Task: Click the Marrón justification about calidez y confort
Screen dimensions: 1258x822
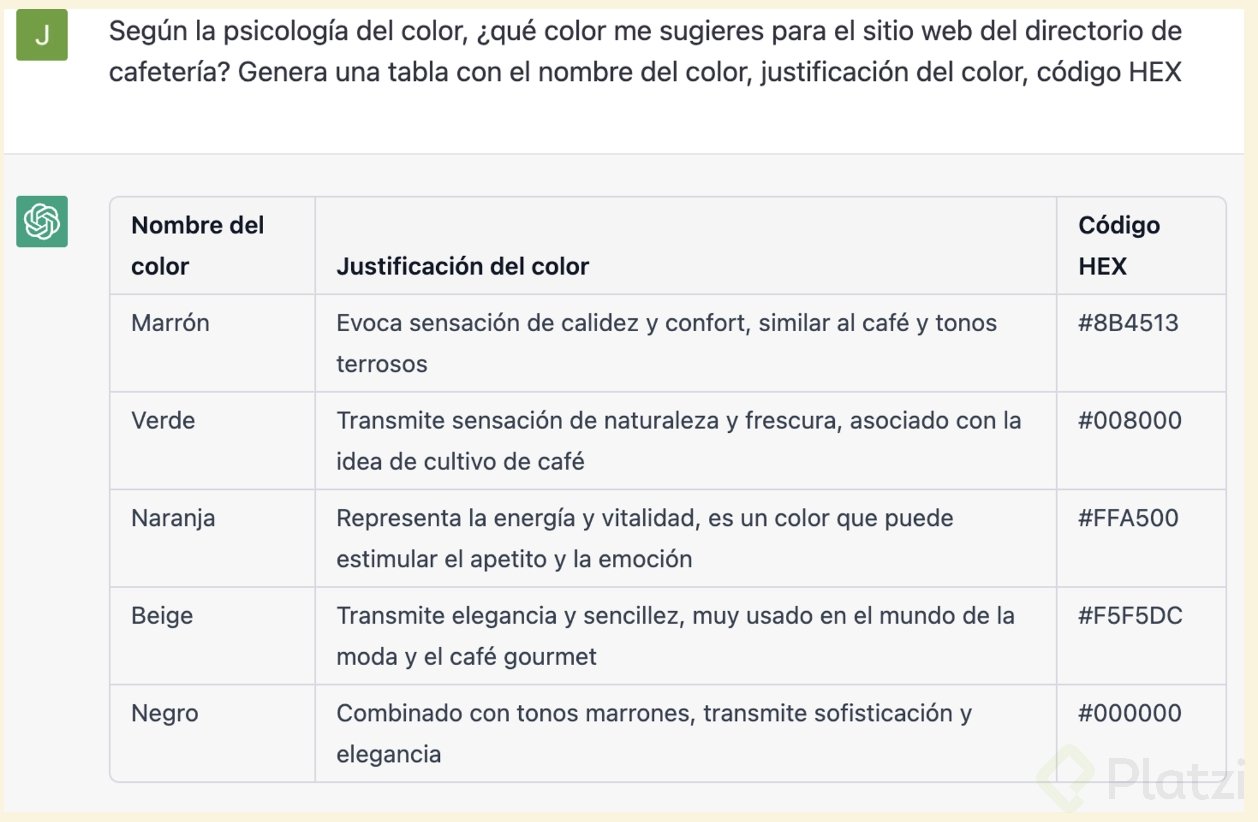Action: (666, 343)
